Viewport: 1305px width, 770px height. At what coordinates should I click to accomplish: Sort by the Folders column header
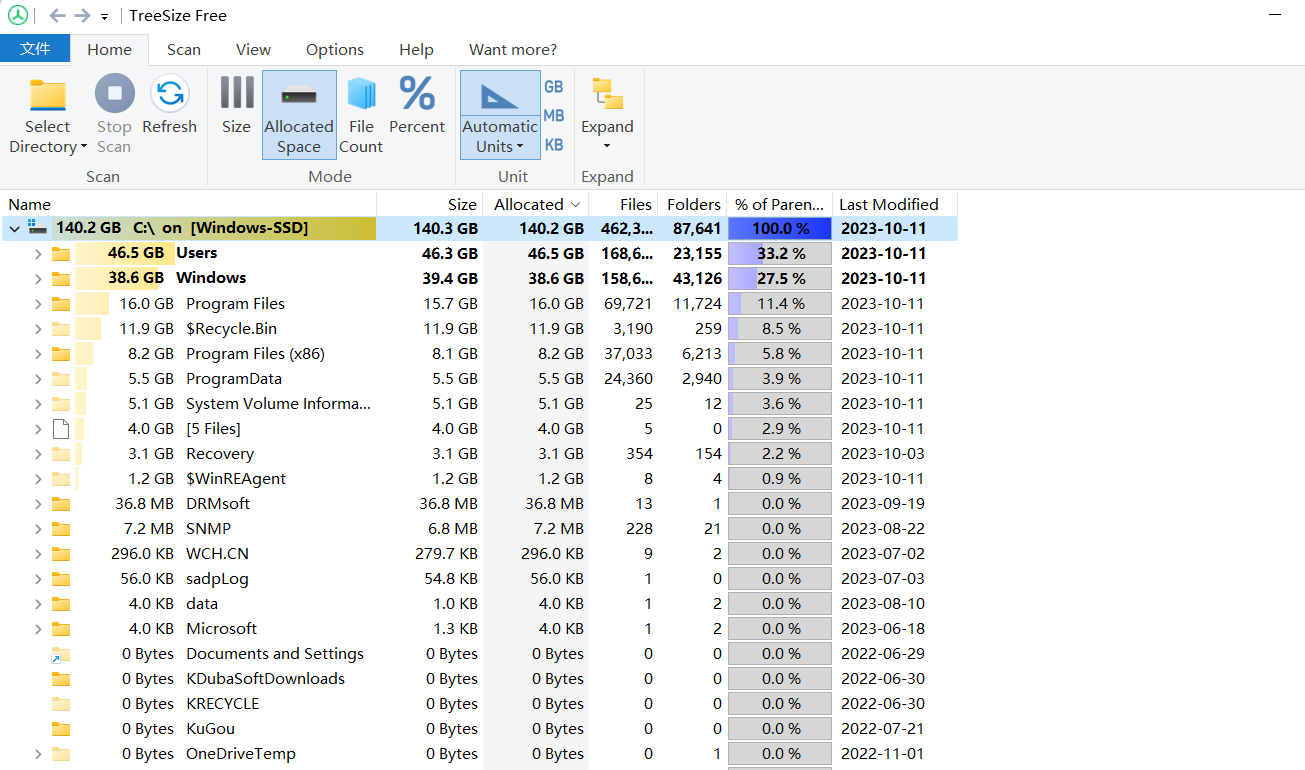[693, 204]
